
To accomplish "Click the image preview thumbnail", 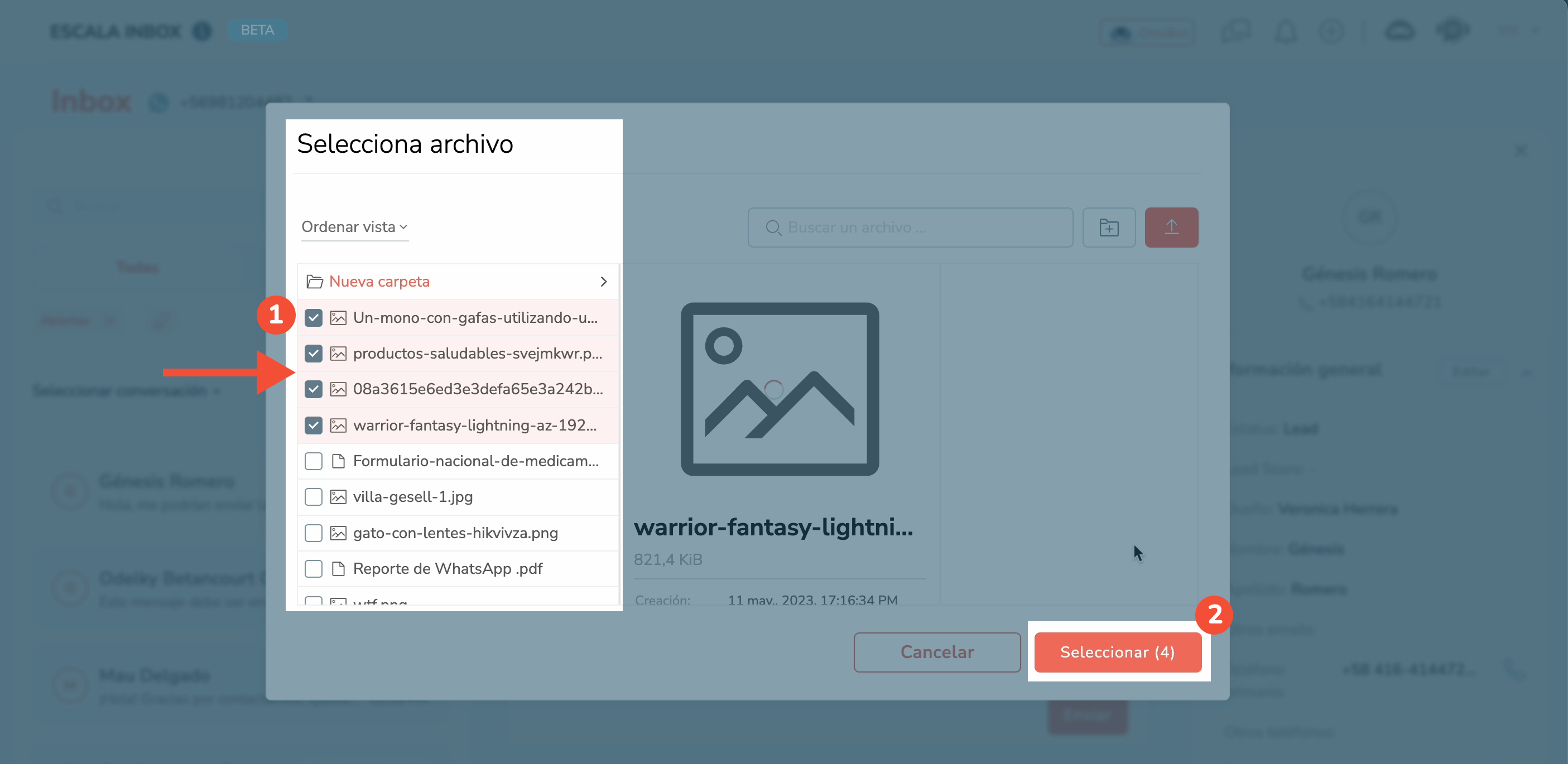I will pos(780,389).
